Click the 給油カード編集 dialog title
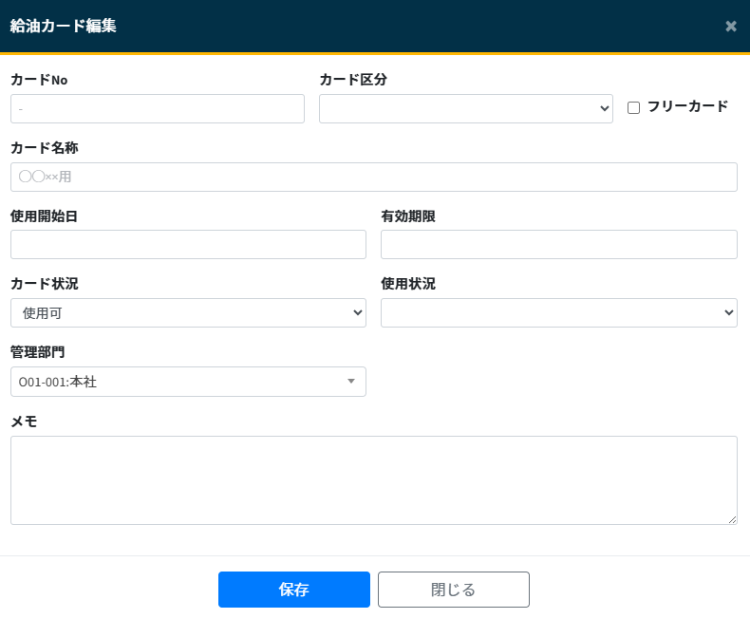This screenshot has width=750, height=618. (63, 26)
